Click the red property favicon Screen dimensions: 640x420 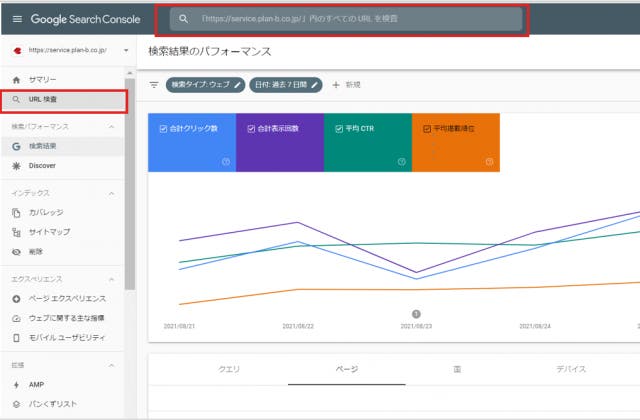click(x=17, y=51)
